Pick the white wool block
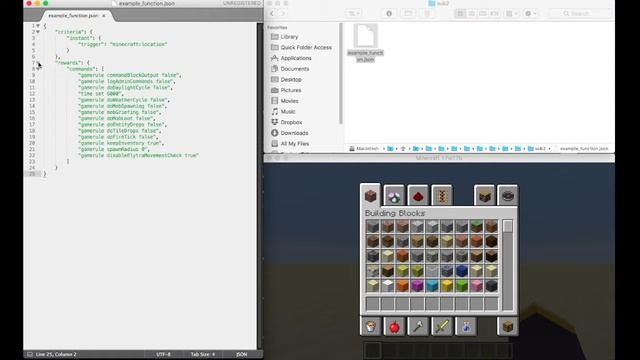 388,285
